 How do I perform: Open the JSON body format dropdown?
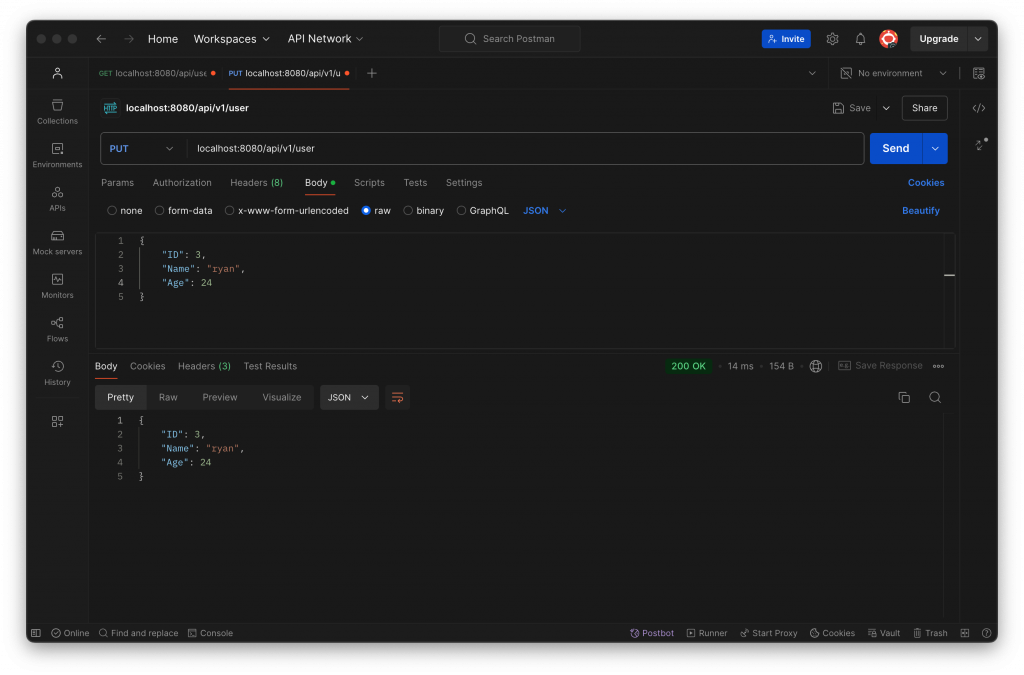pyautogui.click(x=545, y=211)
